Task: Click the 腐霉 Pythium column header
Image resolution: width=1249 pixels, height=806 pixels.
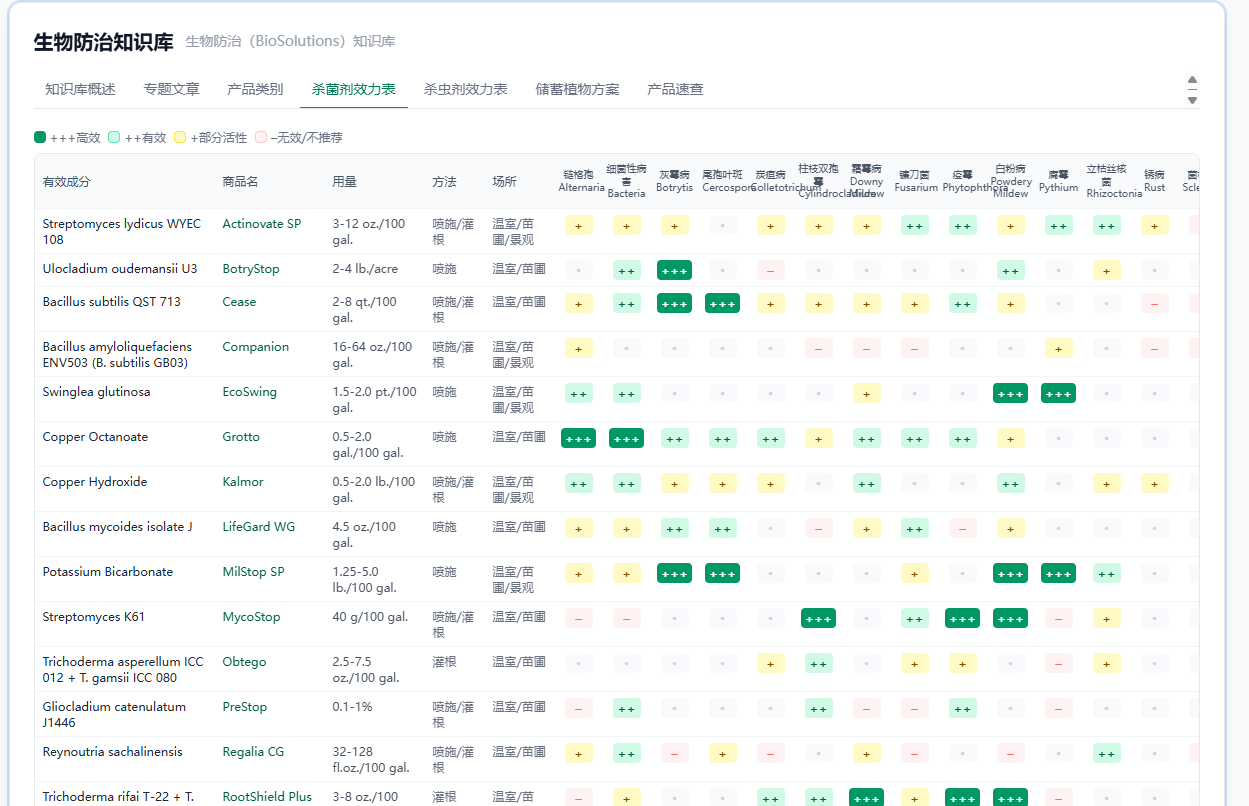Action: point(1058,181)
